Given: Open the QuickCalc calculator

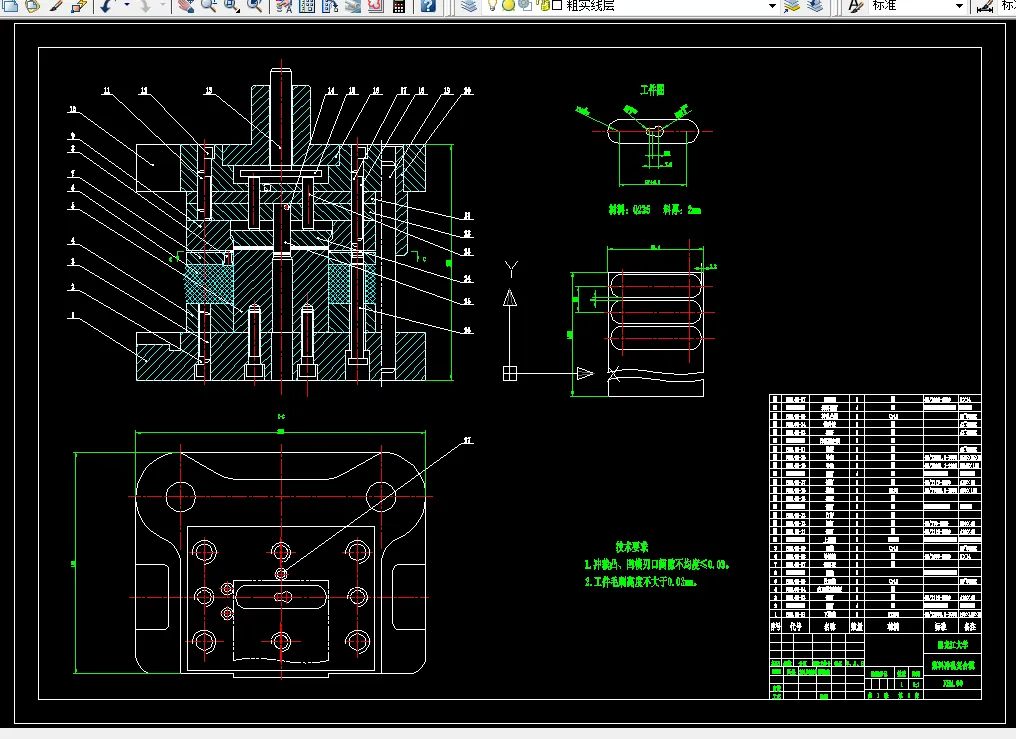Looking at the screenshot, I should [x=399, y=5].
